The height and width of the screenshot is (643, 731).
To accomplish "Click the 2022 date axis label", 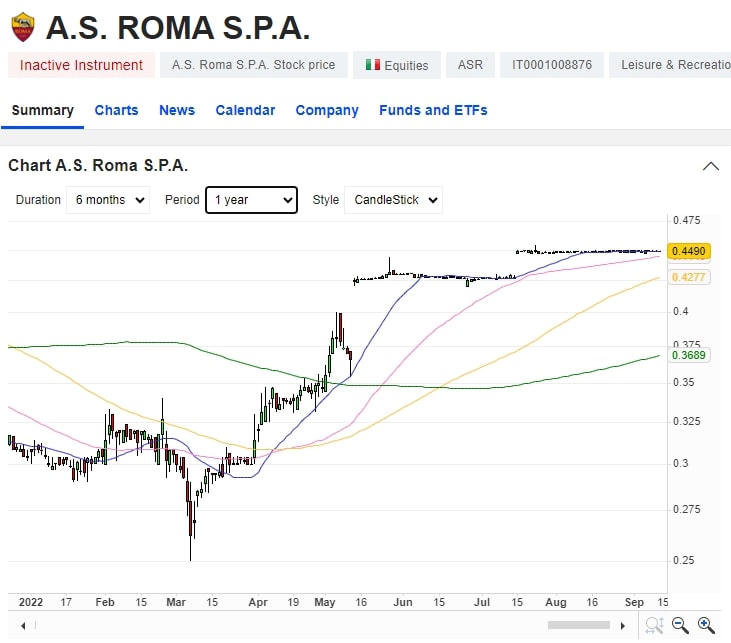I will [x=31, y=602].
